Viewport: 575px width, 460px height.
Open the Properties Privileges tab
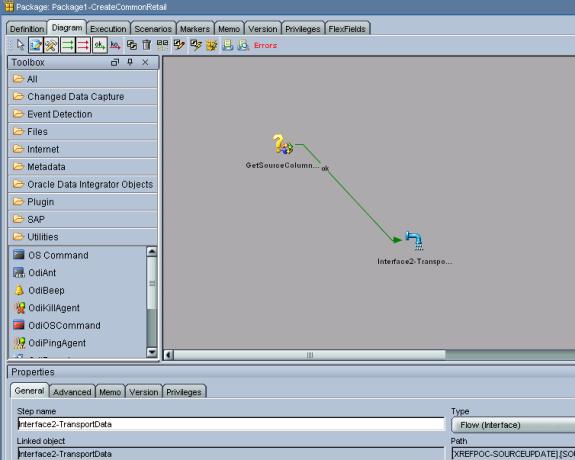[x=184, y=392]
